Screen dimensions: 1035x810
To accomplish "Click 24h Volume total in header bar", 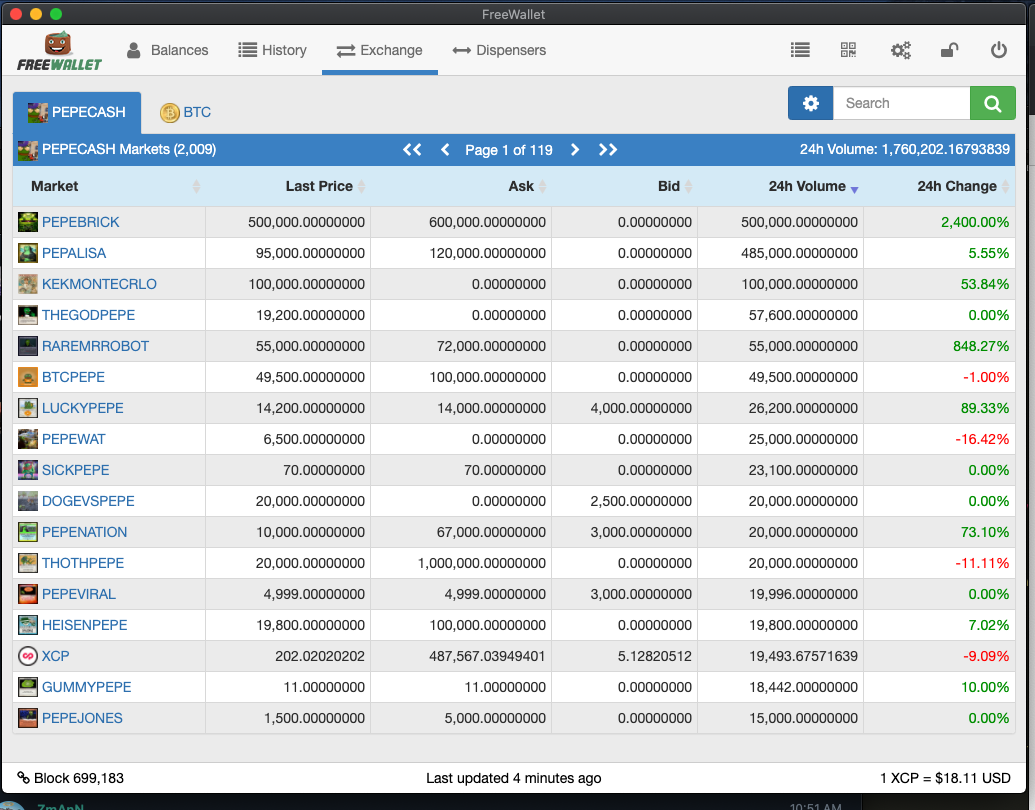I will 905,149.
